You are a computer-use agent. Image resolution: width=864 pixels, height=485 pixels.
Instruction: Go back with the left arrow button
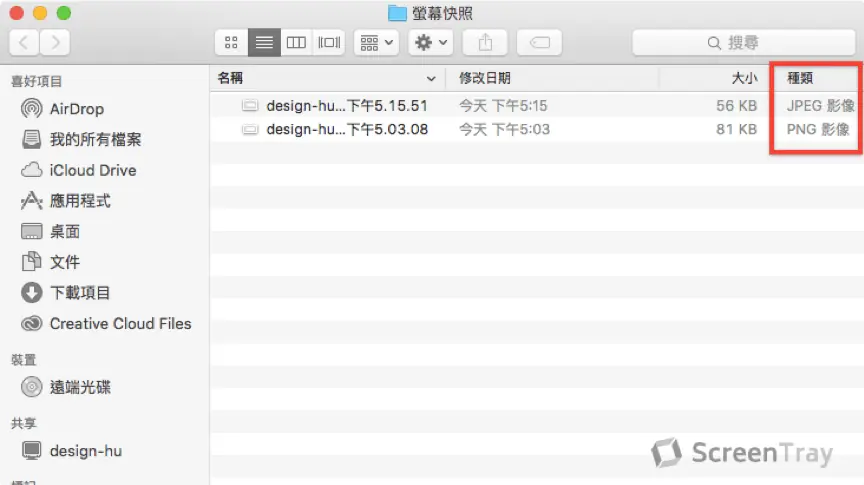point(24,42)
